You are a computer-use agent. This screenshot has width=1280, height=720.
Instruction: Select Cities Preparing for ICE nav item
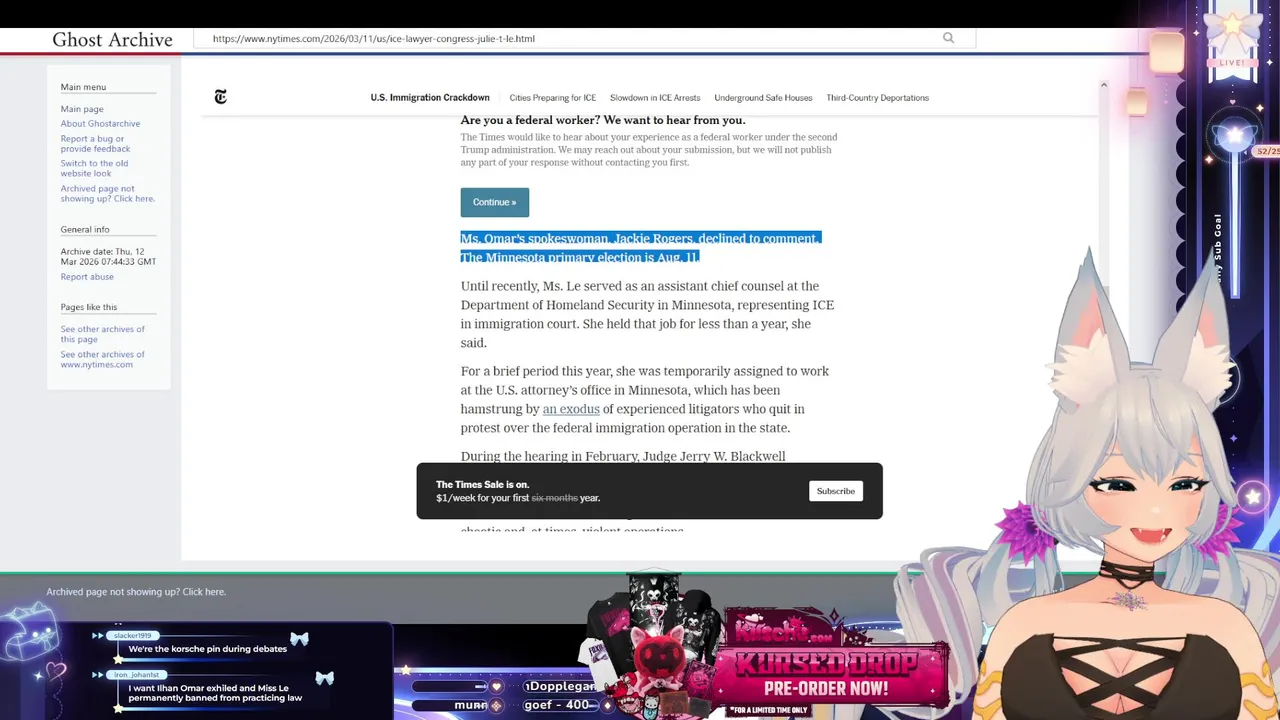(552, 98)
